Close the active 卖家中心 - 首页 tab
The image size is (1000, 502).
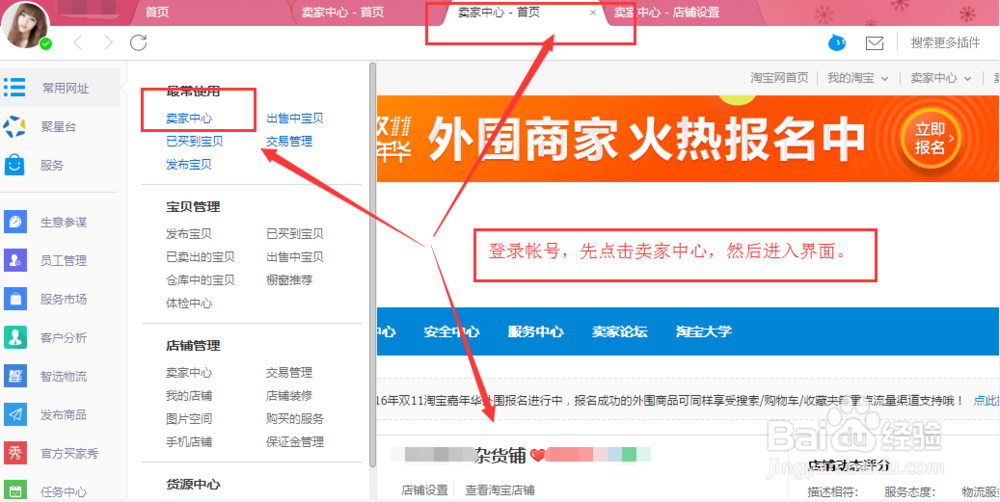click(x=593, y=13)
